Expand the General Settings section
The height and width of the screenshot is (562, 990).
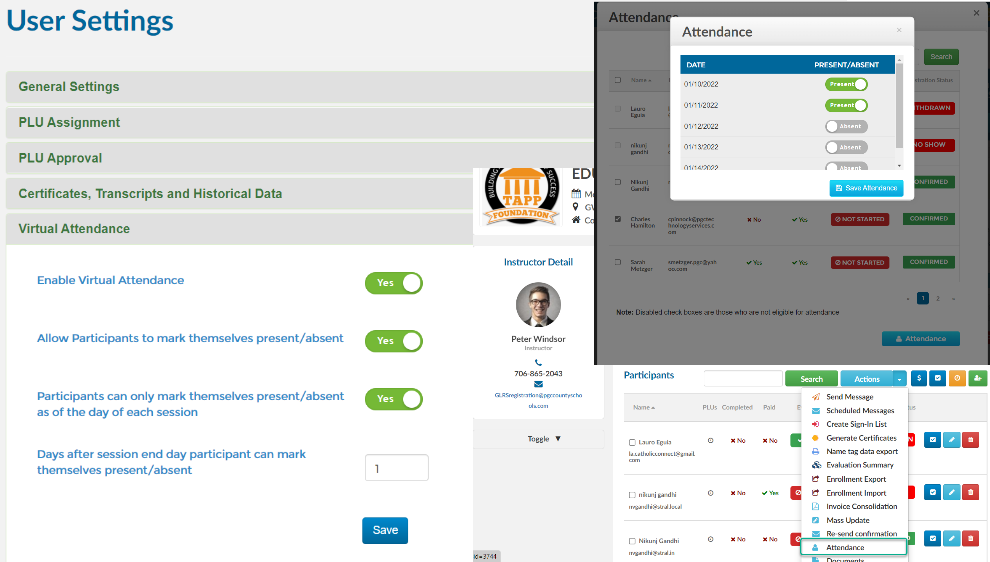click(69, 87)
